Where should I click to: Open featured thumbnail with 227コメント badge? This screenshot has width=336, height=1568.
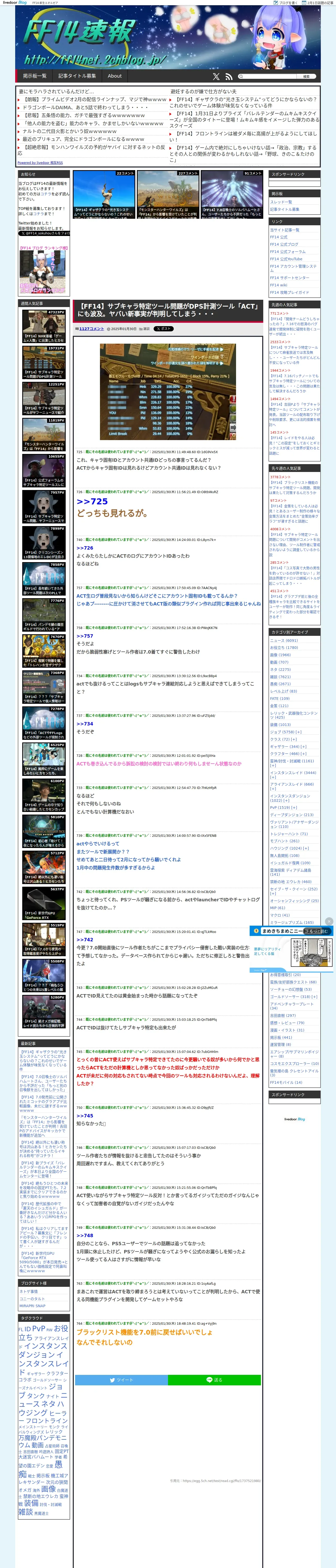tap(168, 195)
